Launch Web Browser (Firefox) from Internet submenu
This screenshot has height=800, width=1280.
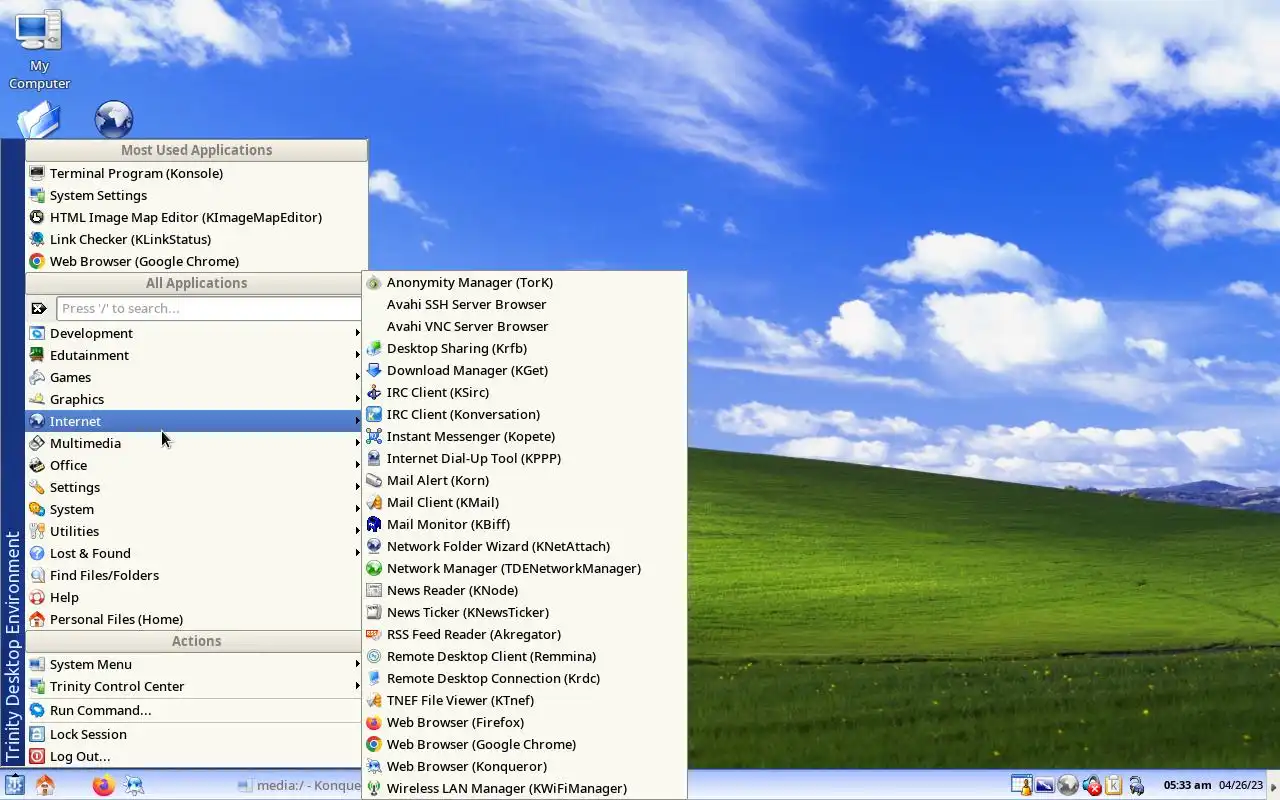pos(524,722)
